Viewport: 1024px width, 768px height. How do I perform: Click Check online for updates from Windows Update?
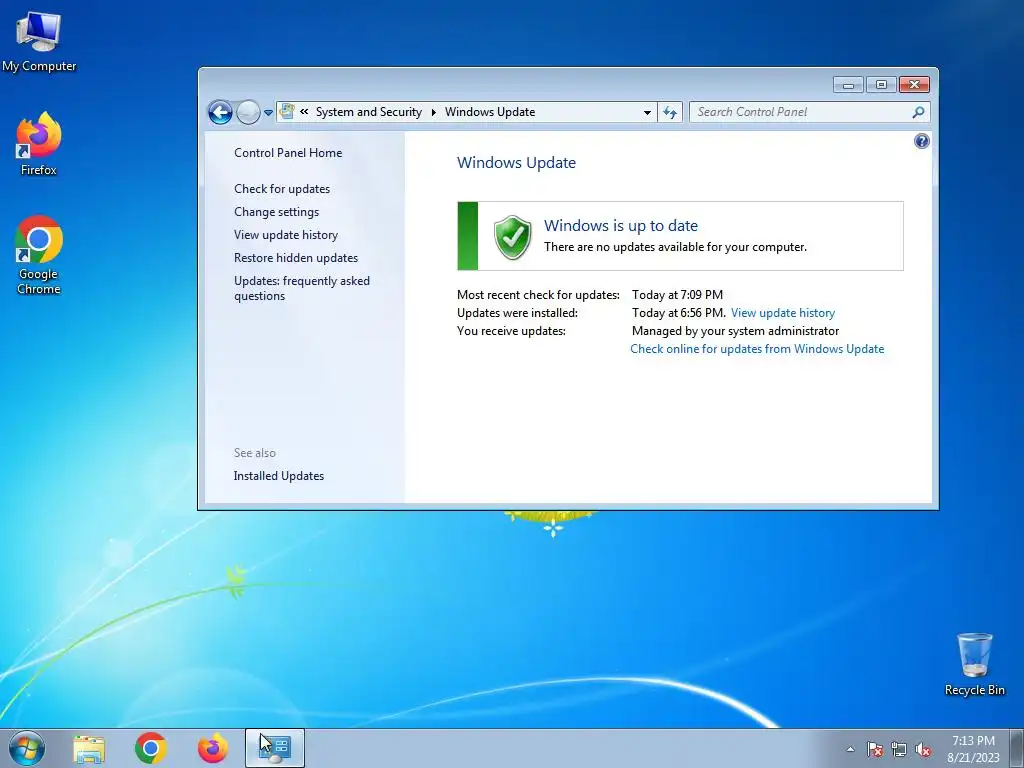click(757, 349)
